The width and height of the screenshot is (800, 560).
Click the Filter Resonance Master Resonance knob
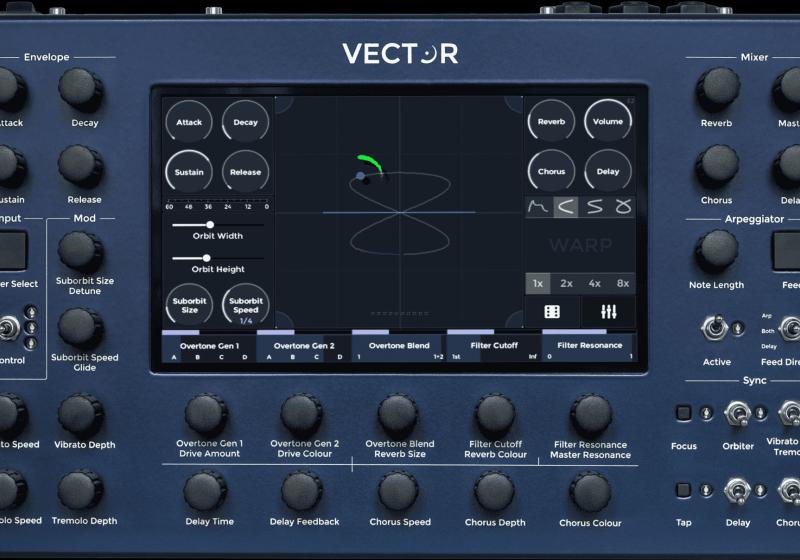(x=590, y=415)
